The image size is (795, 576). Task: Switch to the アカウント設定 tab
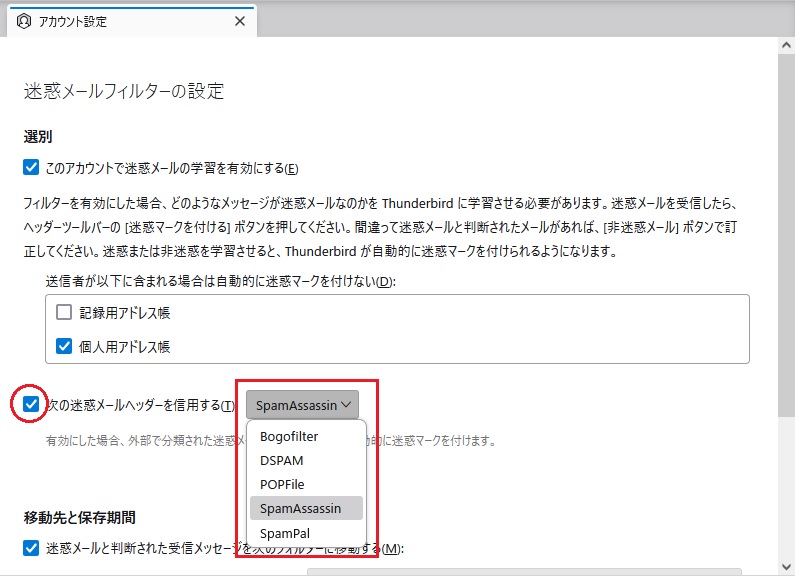pyautogui.click(x=130, y=21)
